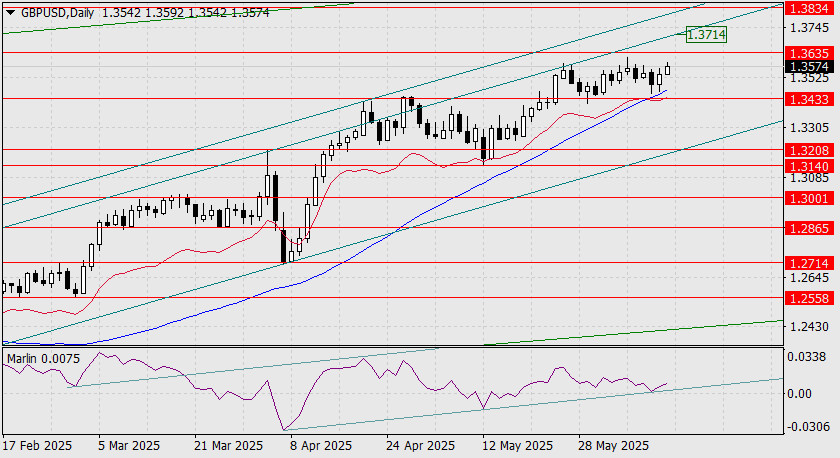Click the 1.3834 red price level label
Screen dimensions: 840x458
[809, 8]
